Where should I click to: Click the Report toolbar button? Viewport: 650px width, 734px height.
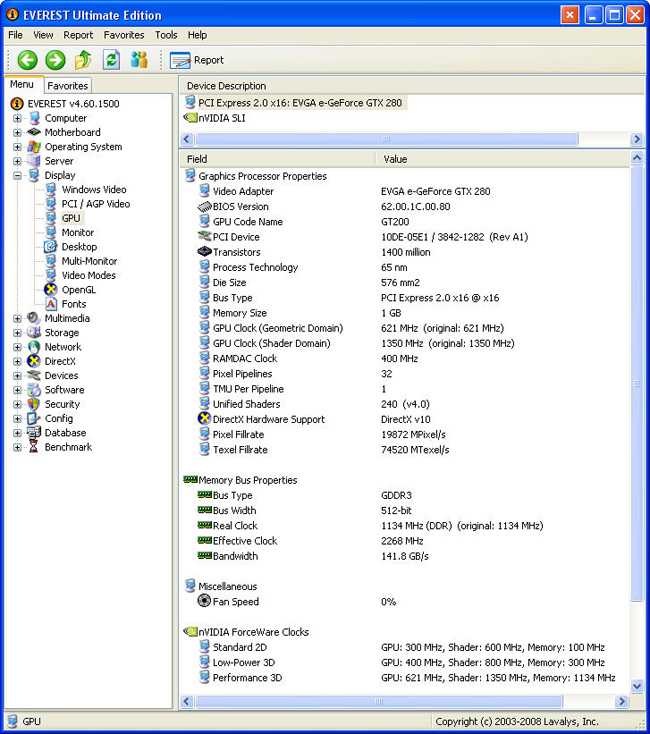pos(197,60)
